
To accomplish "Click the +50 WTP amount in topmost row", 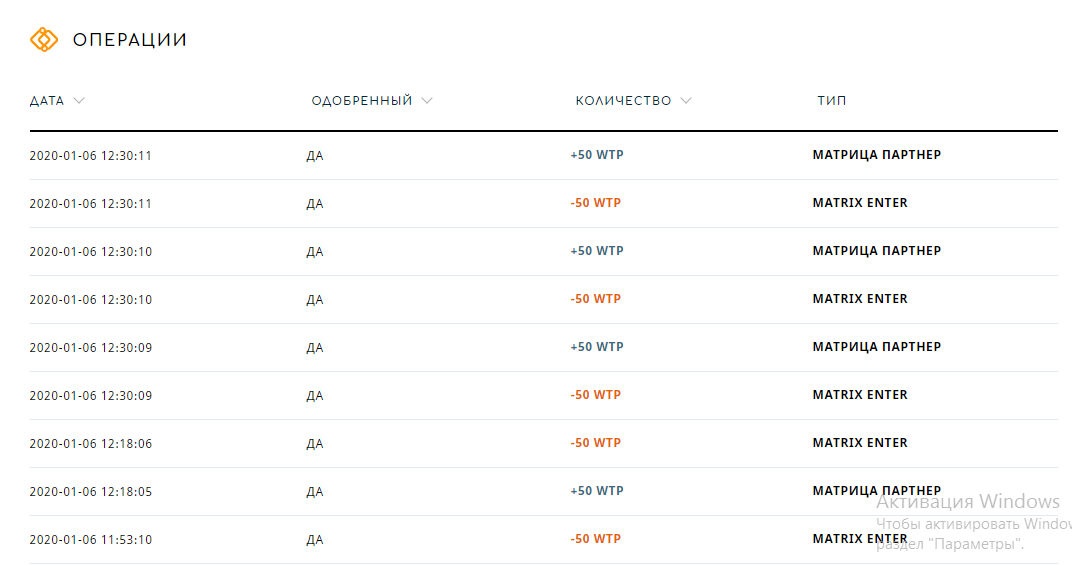I will (x=597, y=155).
